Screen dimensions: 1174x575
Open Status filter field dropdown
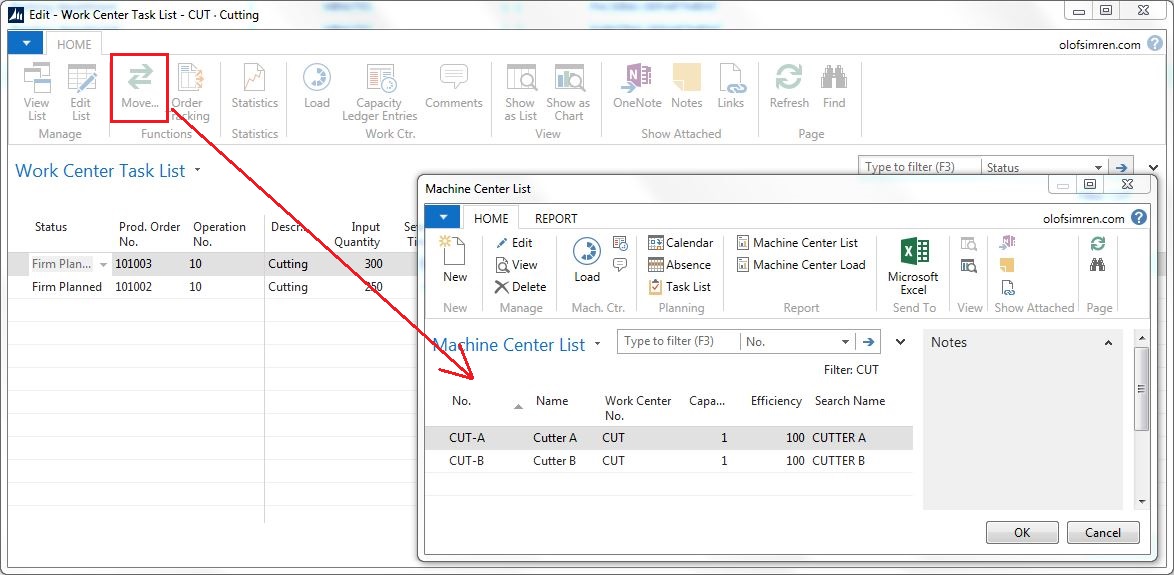(1098, 168)
